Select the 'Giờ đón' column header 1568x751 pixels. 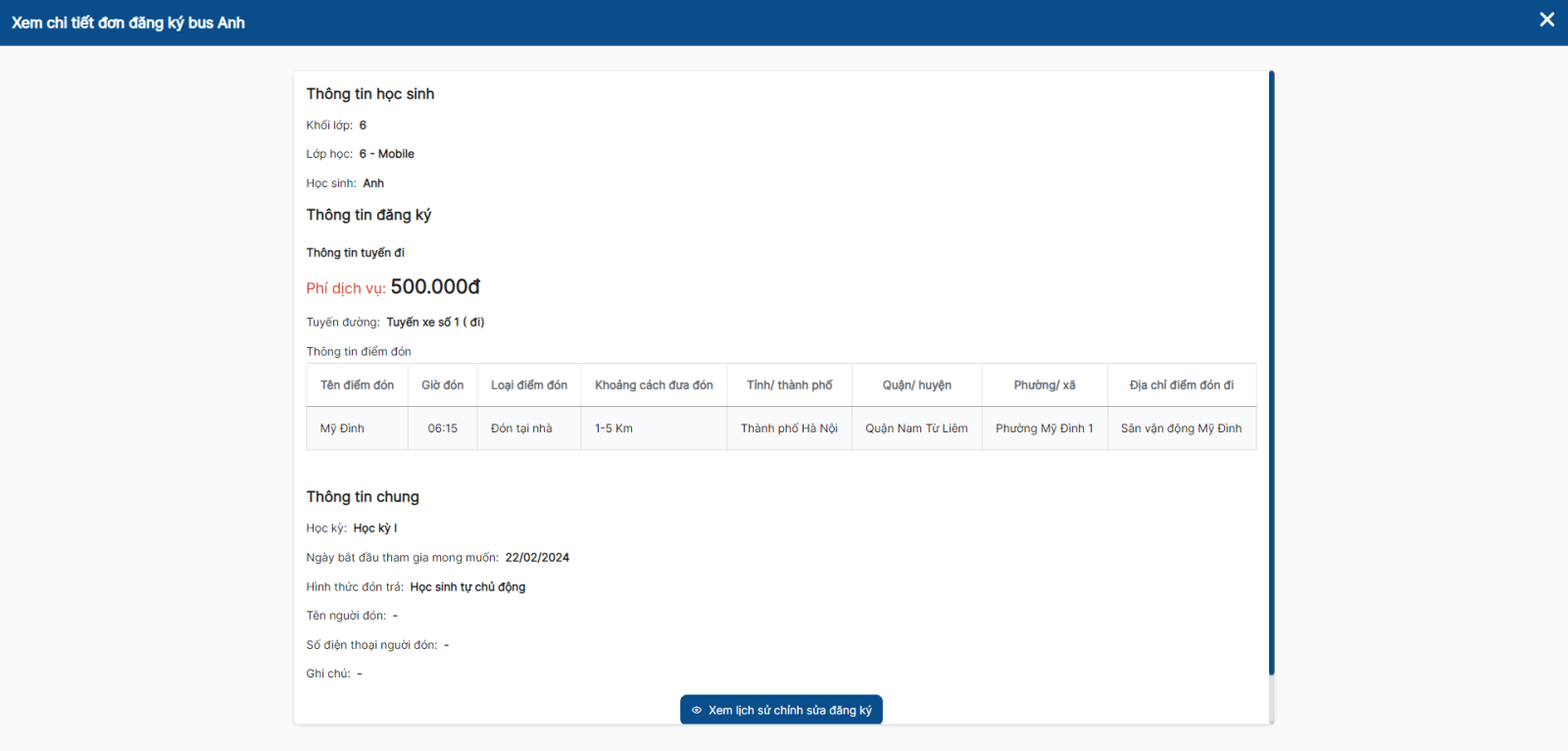point(442,385)
